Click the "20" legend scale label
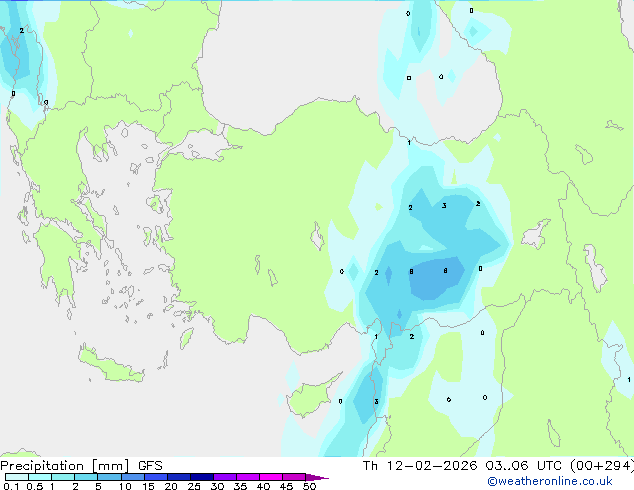The width and height of the screenshot is (634, 490). (171, 486)
